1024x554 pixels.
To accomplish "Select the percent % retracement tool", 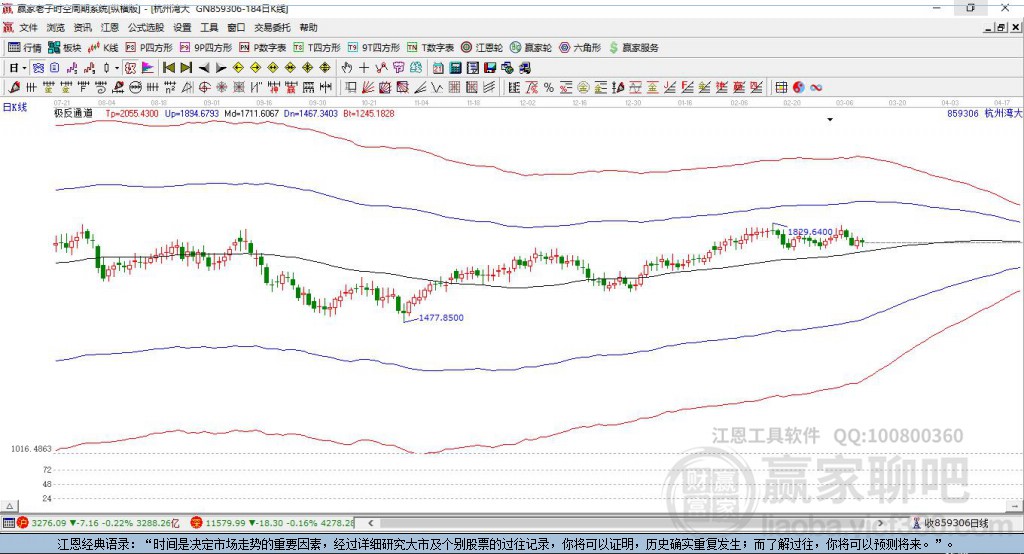I will (x=549, y=87).
